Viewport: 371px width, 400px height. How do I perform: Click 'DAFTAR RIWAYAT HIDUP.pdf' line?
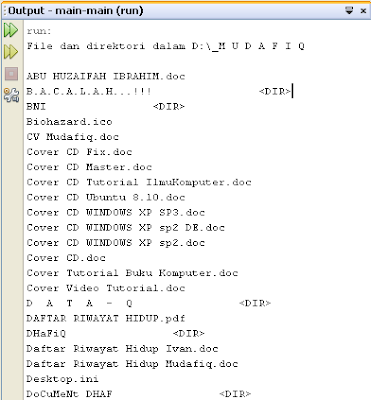[106, 318]
